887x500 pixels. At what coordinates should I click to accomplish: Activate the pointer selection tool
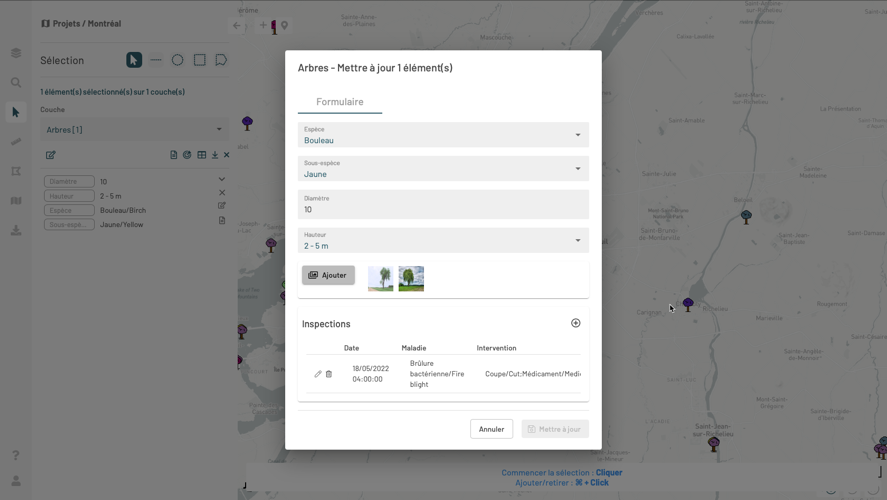134,60
